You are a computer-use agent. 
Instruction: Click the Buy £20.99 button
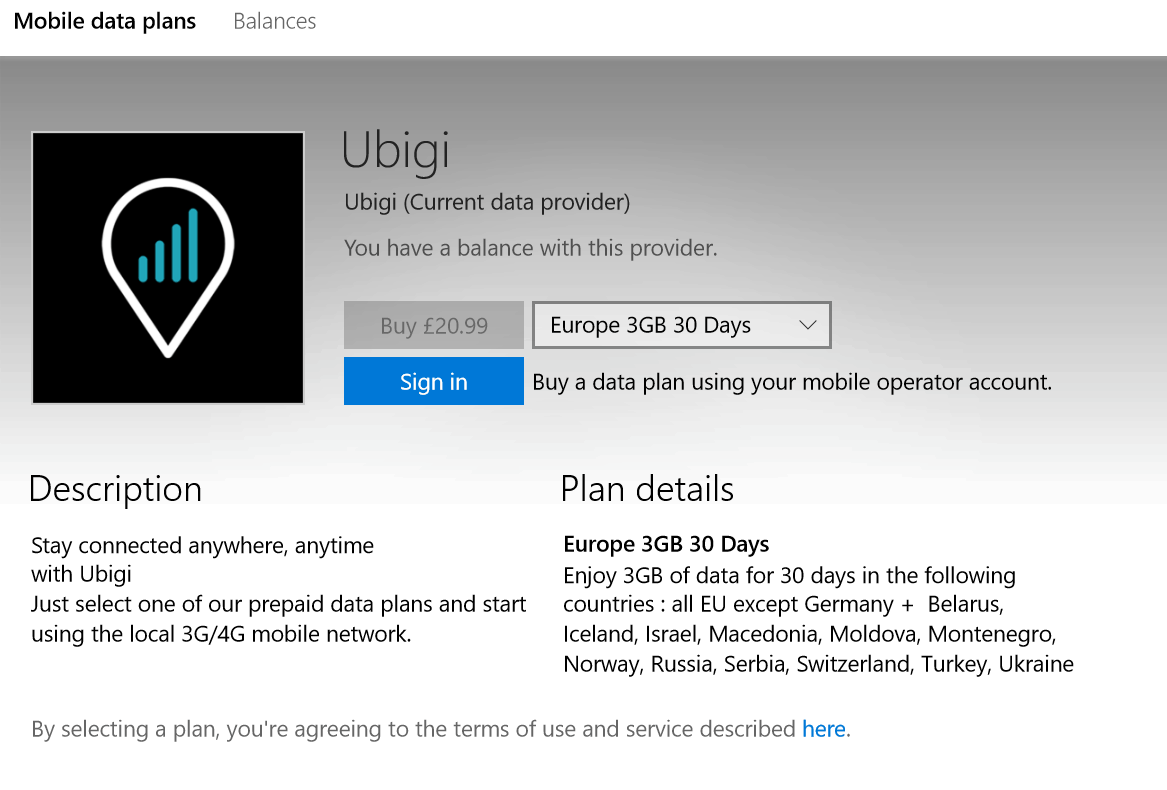pyautogui.click(x=434, y=325)
